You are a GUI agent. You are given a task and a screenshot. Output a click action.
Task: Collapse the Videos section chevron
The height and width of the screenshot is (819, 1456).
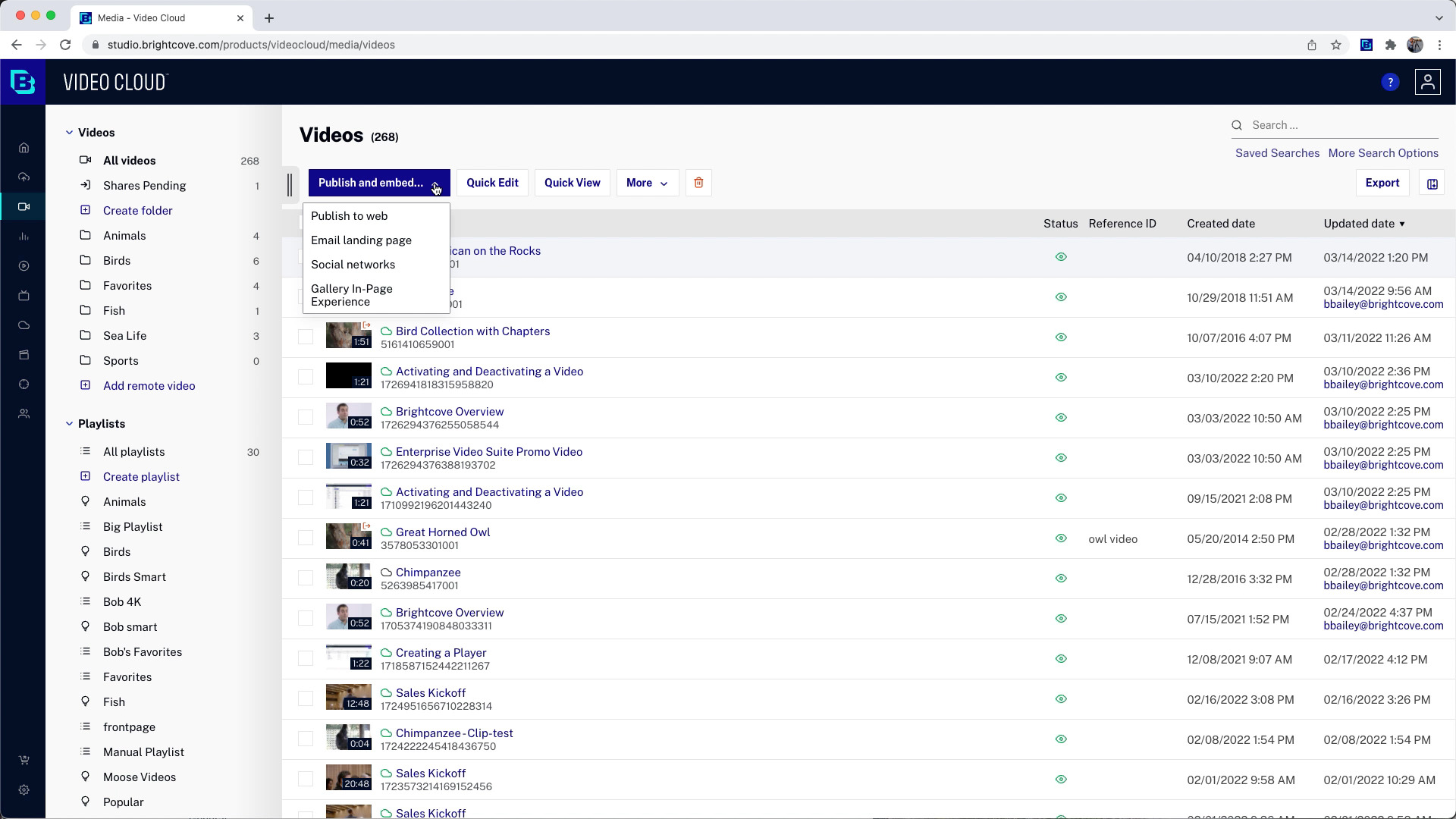tap(69, 133)
